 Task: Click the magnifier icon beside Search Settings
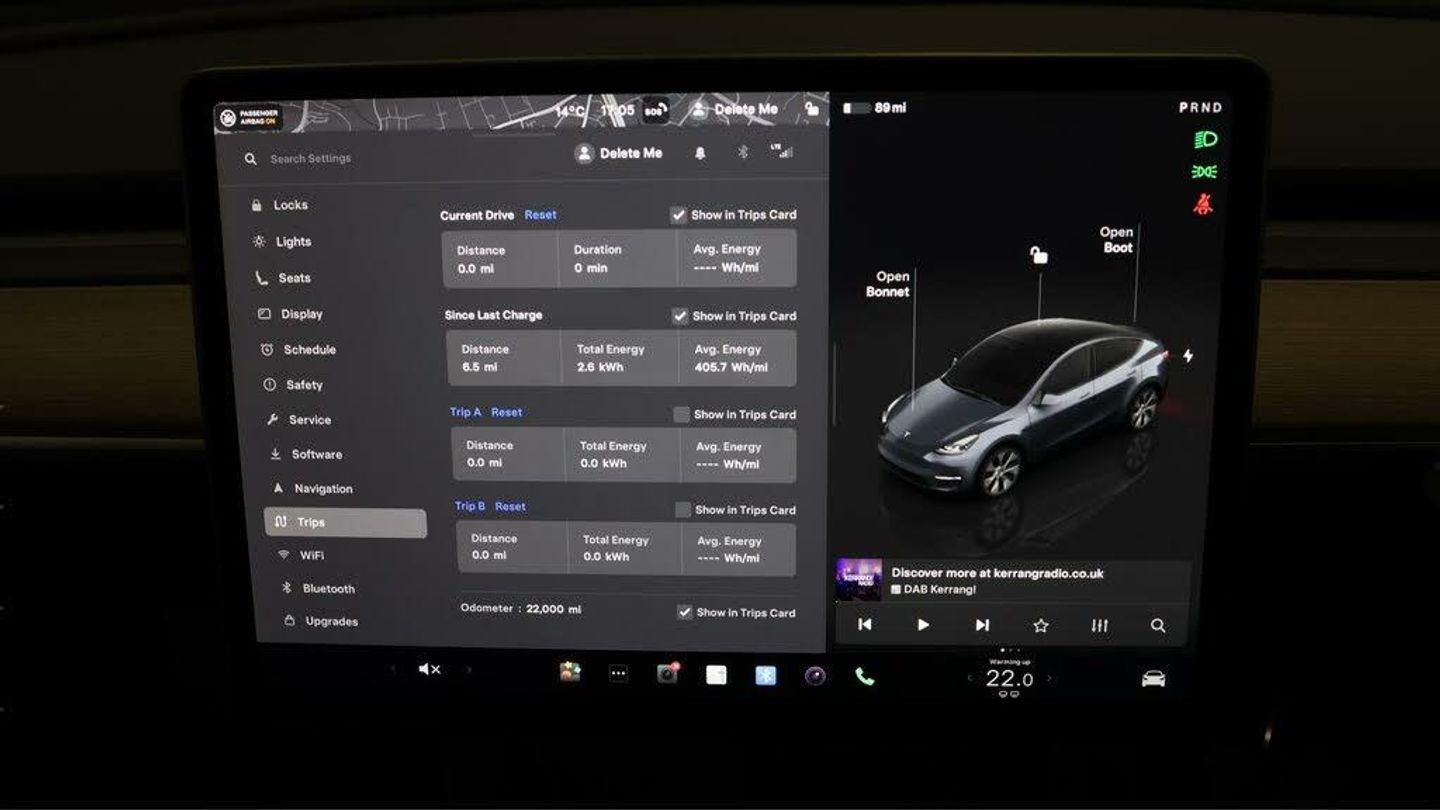250,159
